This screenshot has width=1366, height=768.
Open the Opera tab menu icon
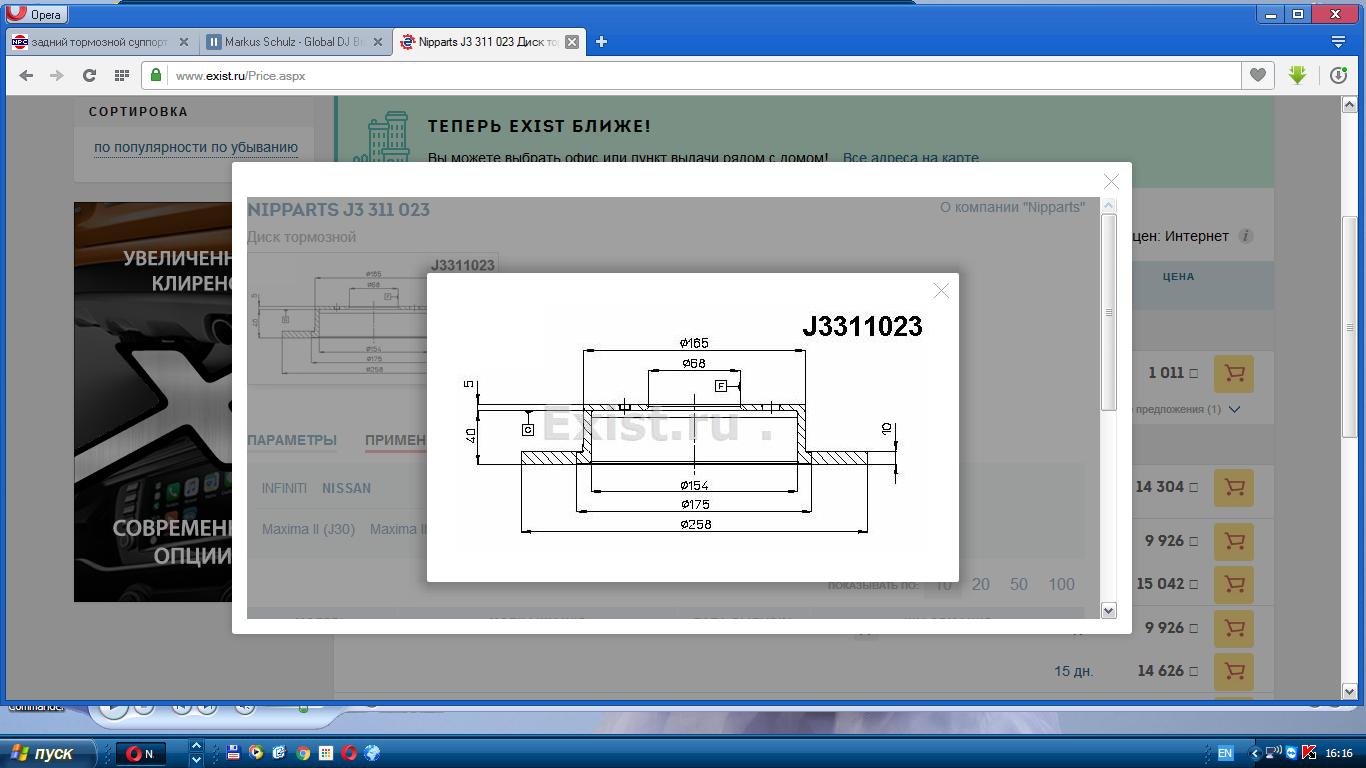point(1338,42)
